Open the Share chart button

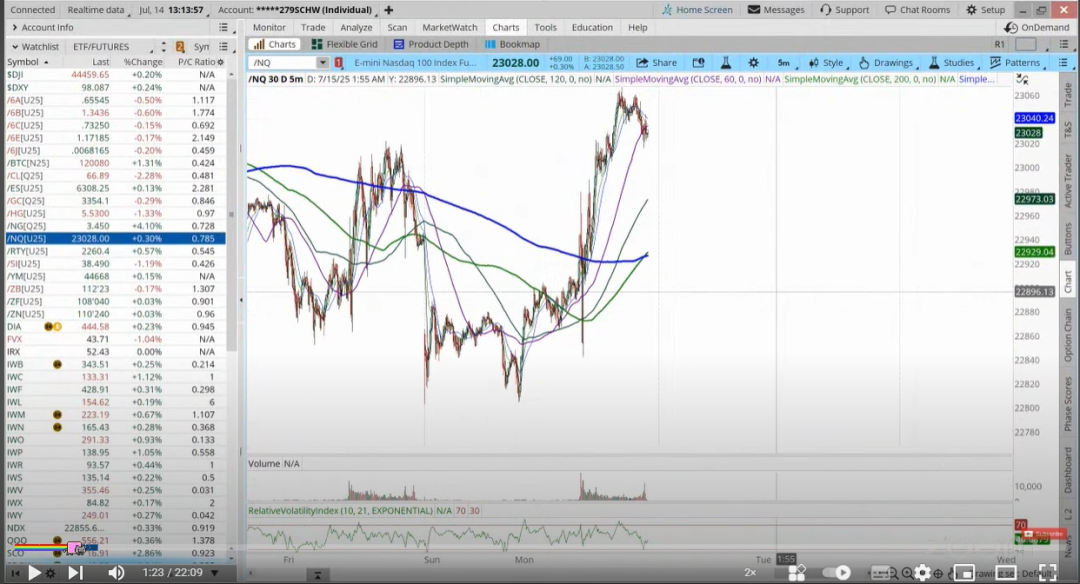coord(656,63)
